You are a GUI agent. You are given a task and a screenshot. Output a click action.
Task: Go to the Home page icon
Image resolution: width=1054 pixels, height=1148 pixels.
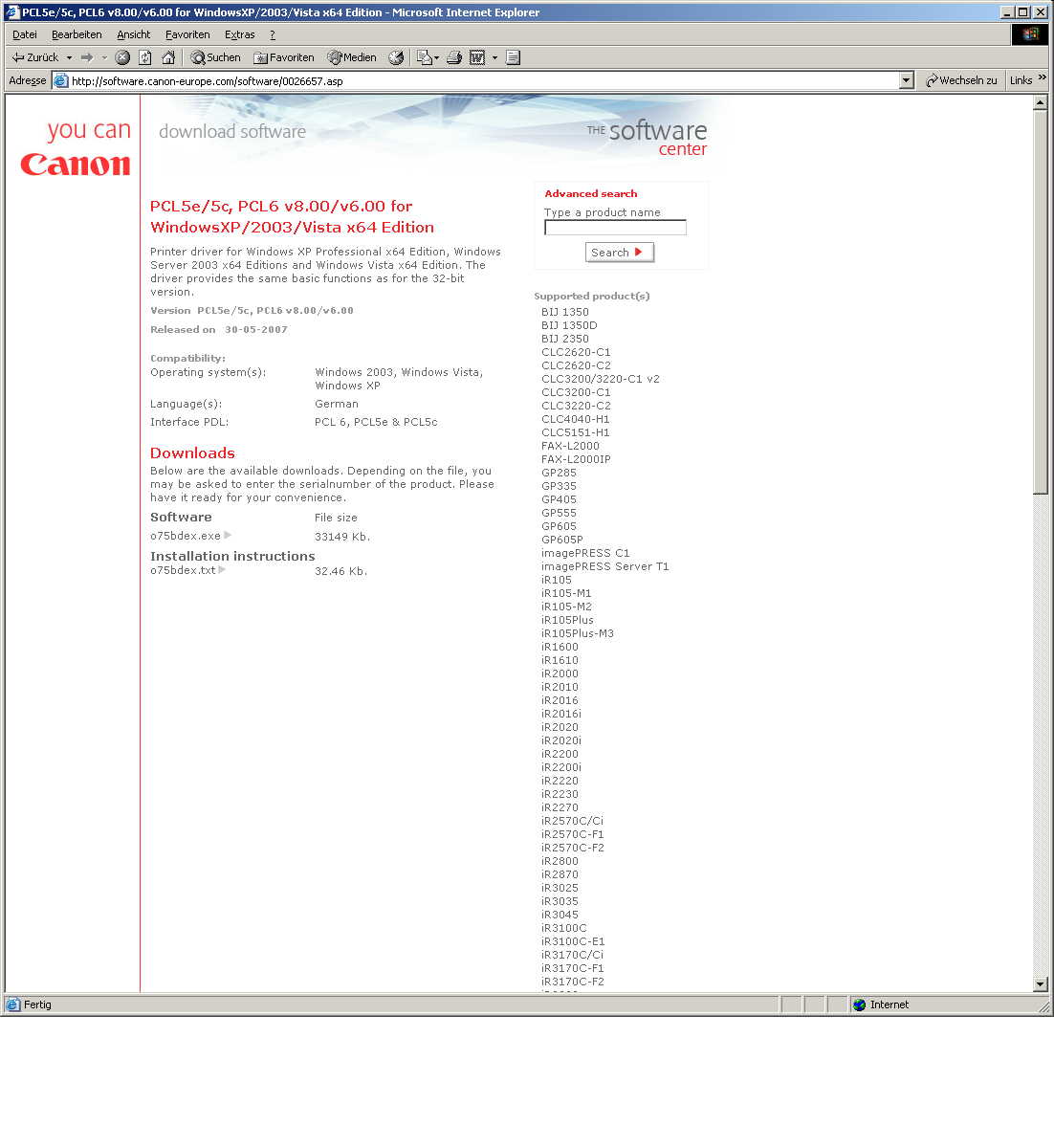click(168, 57)
